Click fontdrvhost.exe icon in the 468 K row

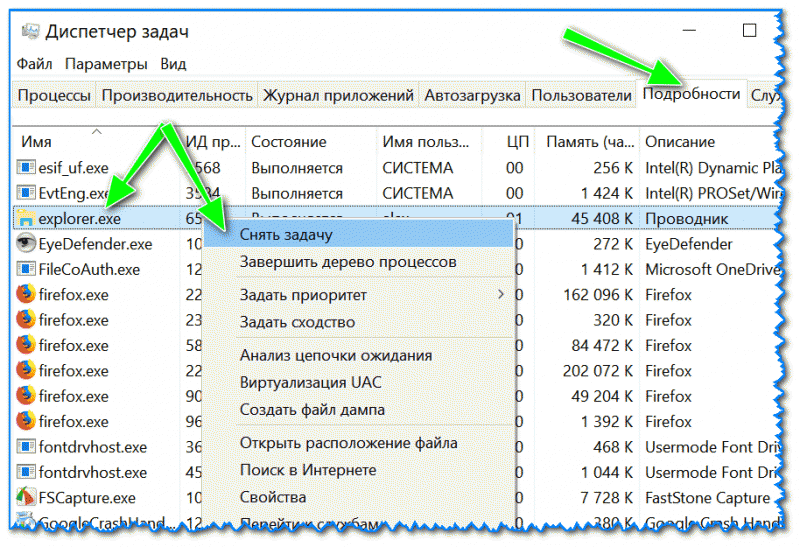coord(26,446)
